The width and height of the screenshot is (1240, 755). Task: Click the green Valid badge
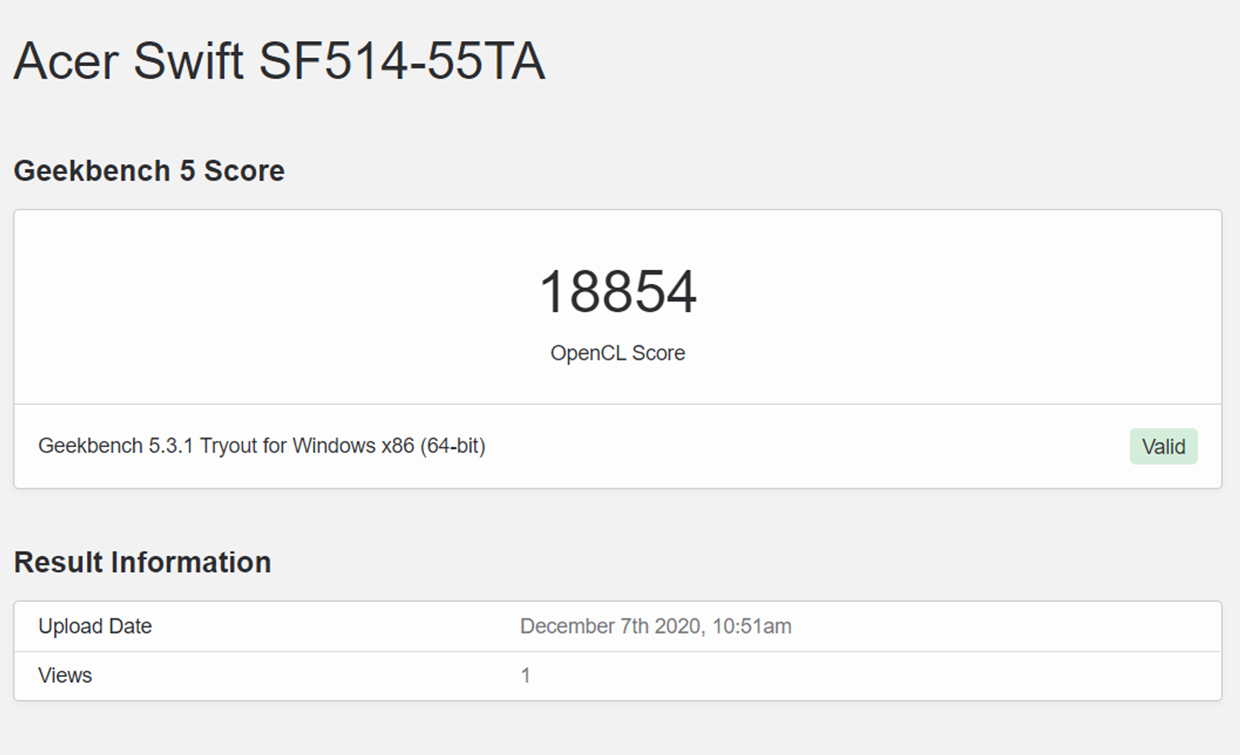click(1163, 447)
